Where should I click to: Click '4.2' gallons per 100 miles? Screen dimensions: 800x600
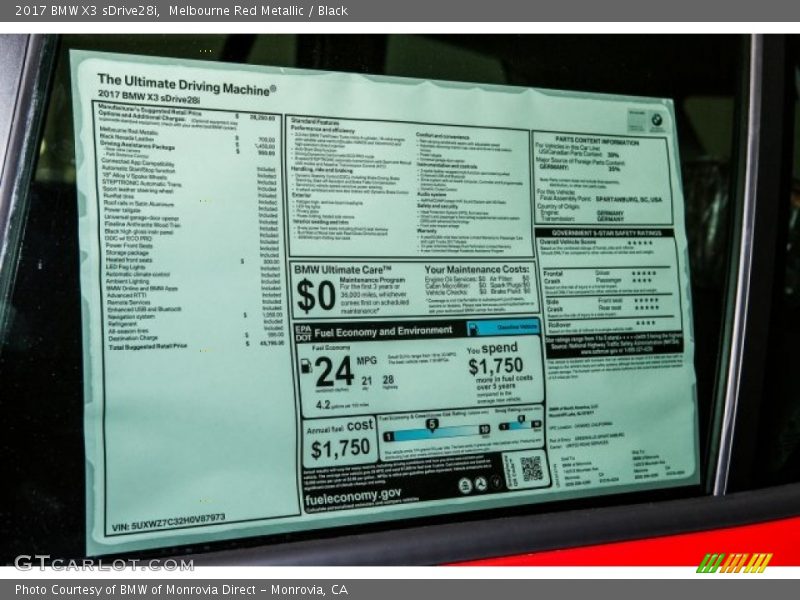pos(323,405)
